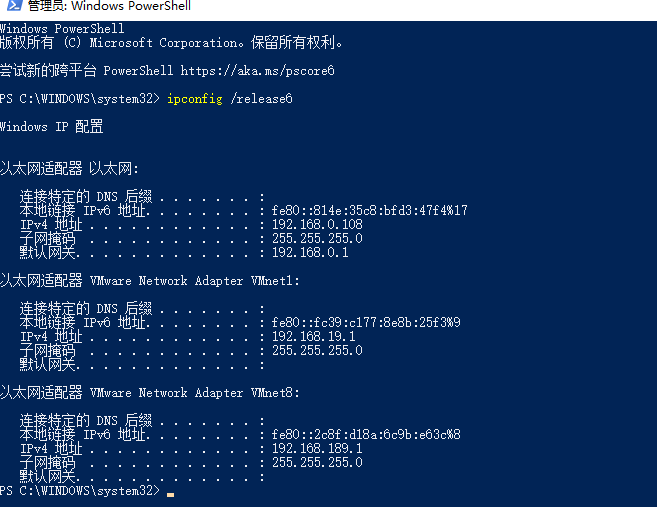Click the /release6 argument text
The image size is (657, 507).
[x=261, y=99]
